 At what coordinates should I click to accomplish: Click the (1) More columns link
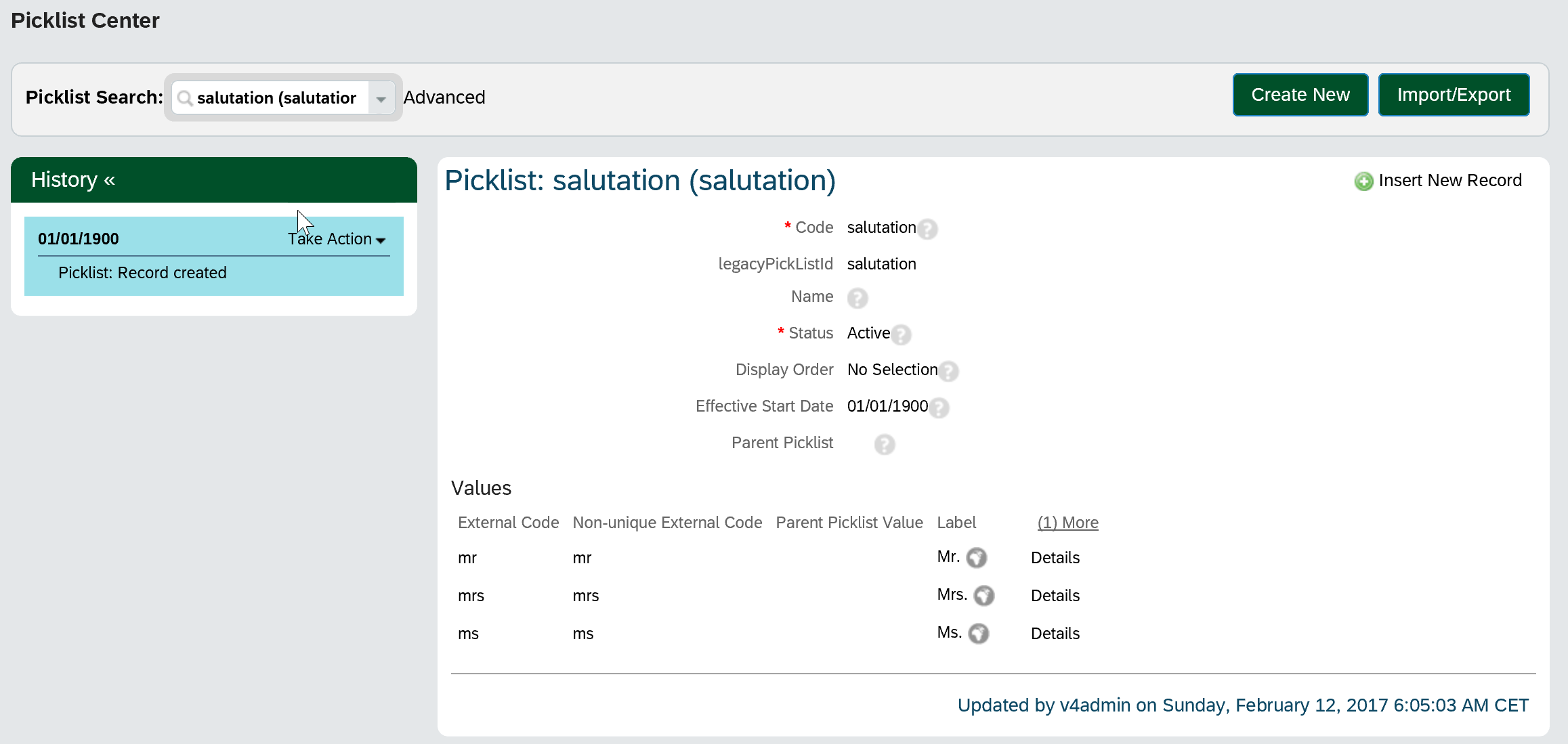(1067, 523)
